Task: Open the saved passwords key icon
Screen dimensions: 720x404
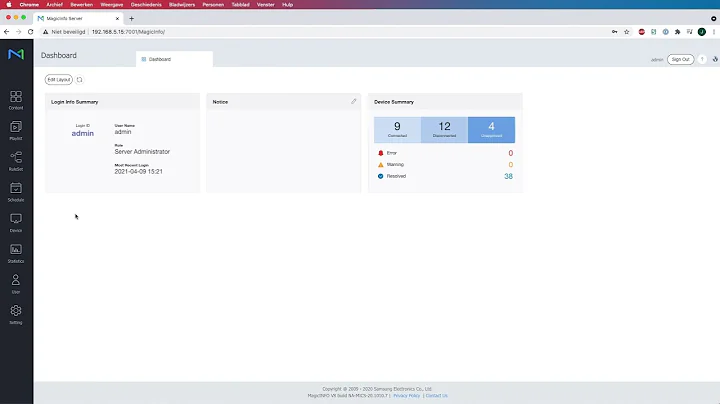Action: [614, 32]
